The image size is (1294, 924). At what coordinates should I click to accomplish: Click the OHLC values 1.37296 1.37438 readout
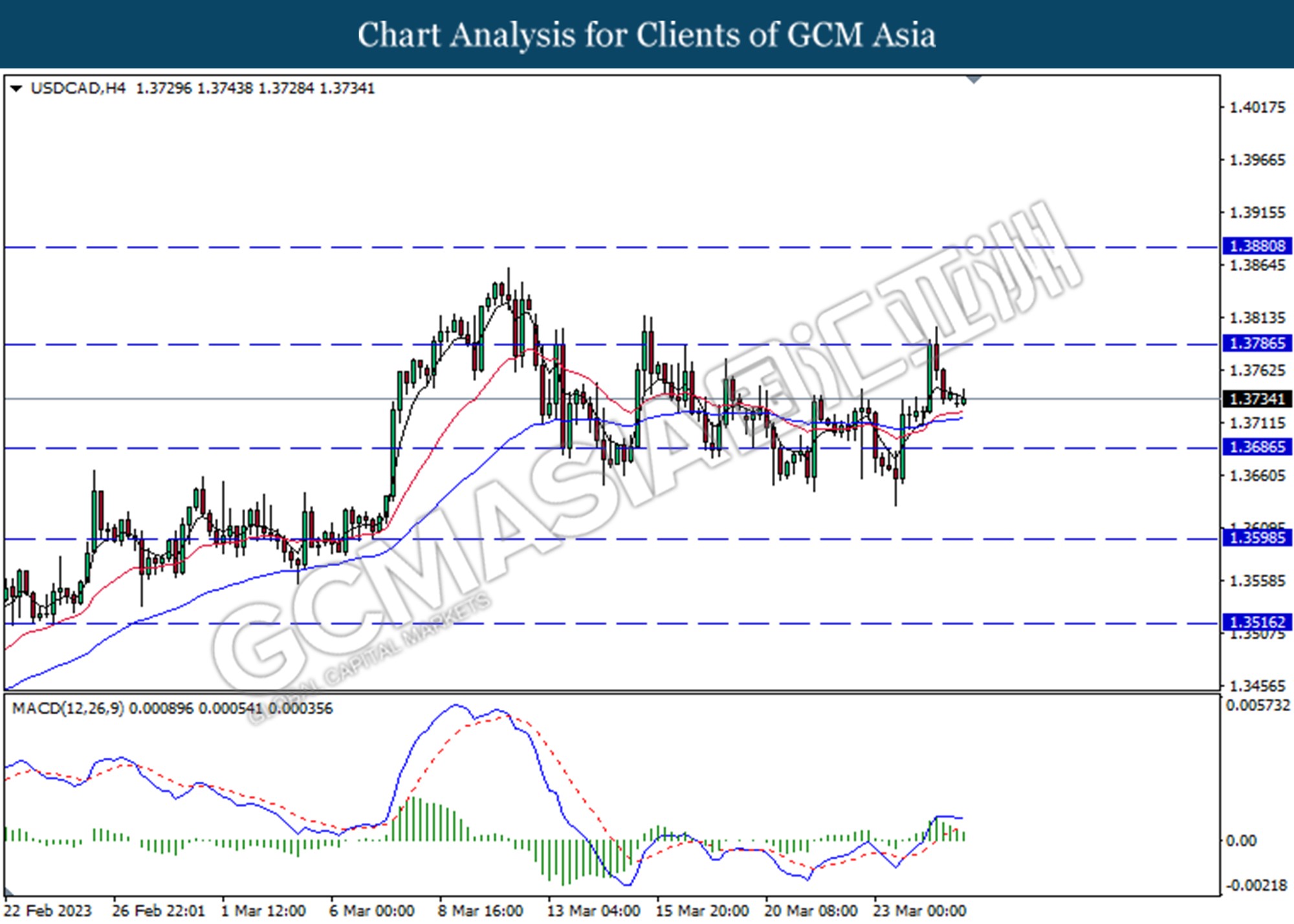coord(255,88)
